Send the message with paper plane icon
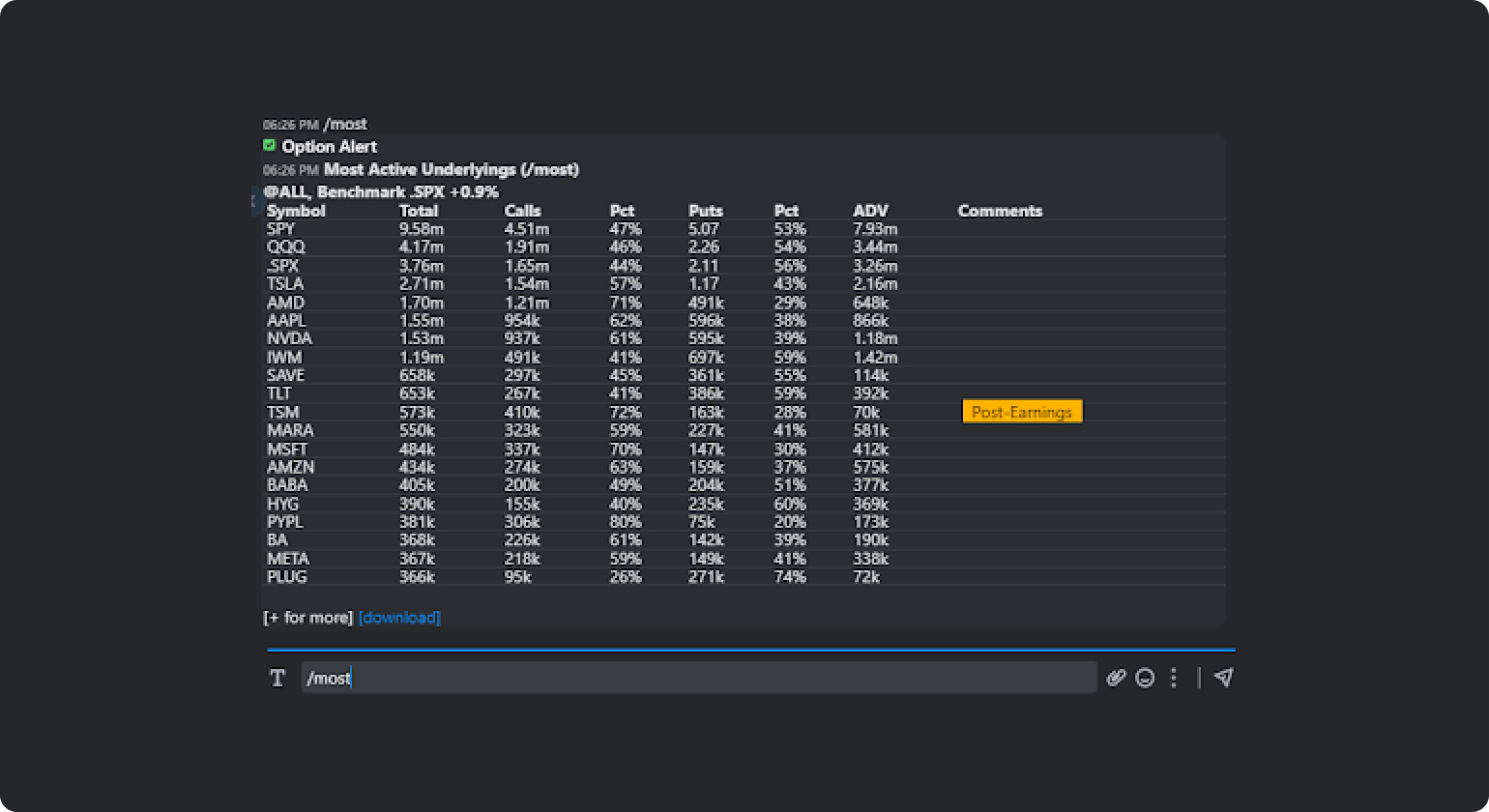This screenshot has height=812, width=1489. [x=1223, y=678]
